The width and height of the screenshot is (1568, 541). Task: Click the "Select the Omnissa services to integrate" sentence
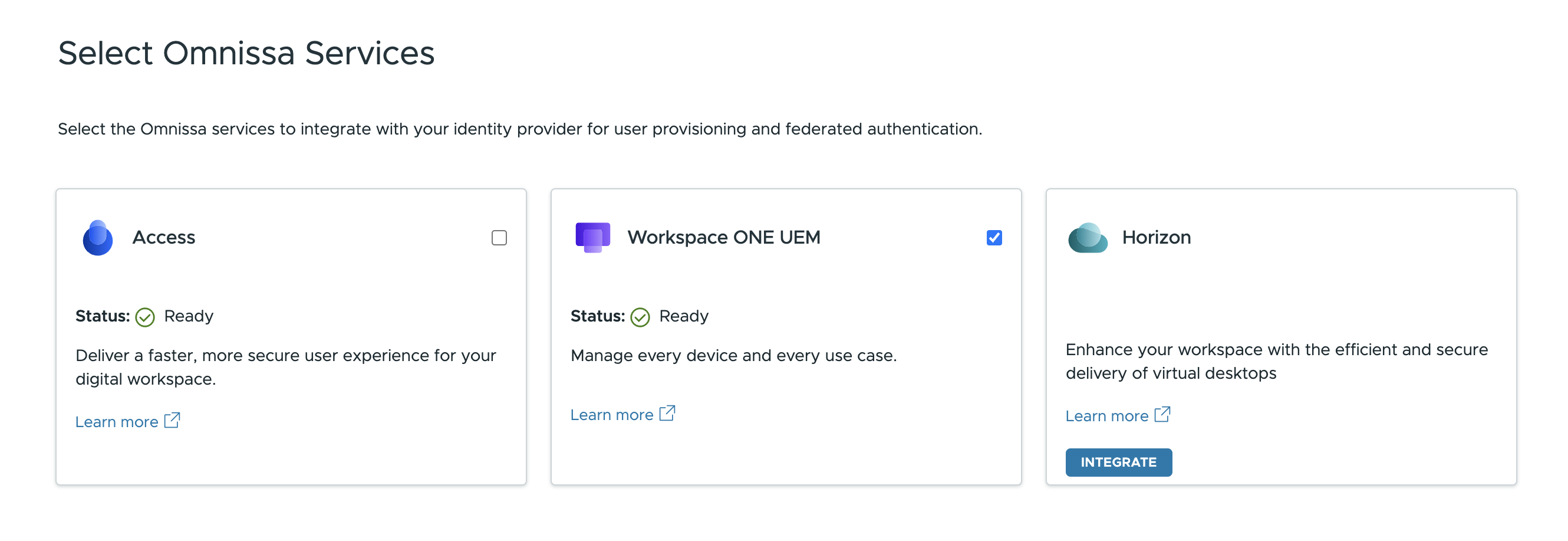coord(520,129)
